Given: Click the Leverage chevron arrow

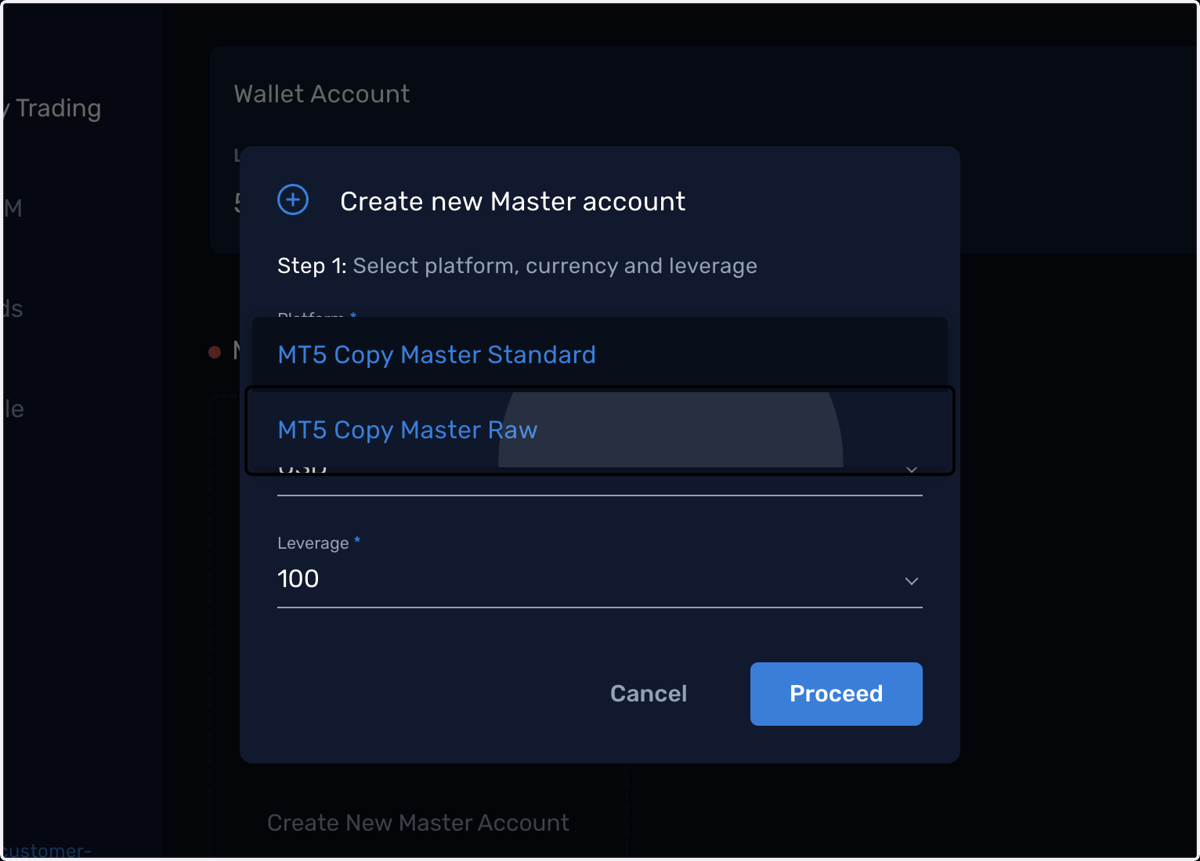Looking at the screenshot, I should pyautogui.click(x=911, y=581).
